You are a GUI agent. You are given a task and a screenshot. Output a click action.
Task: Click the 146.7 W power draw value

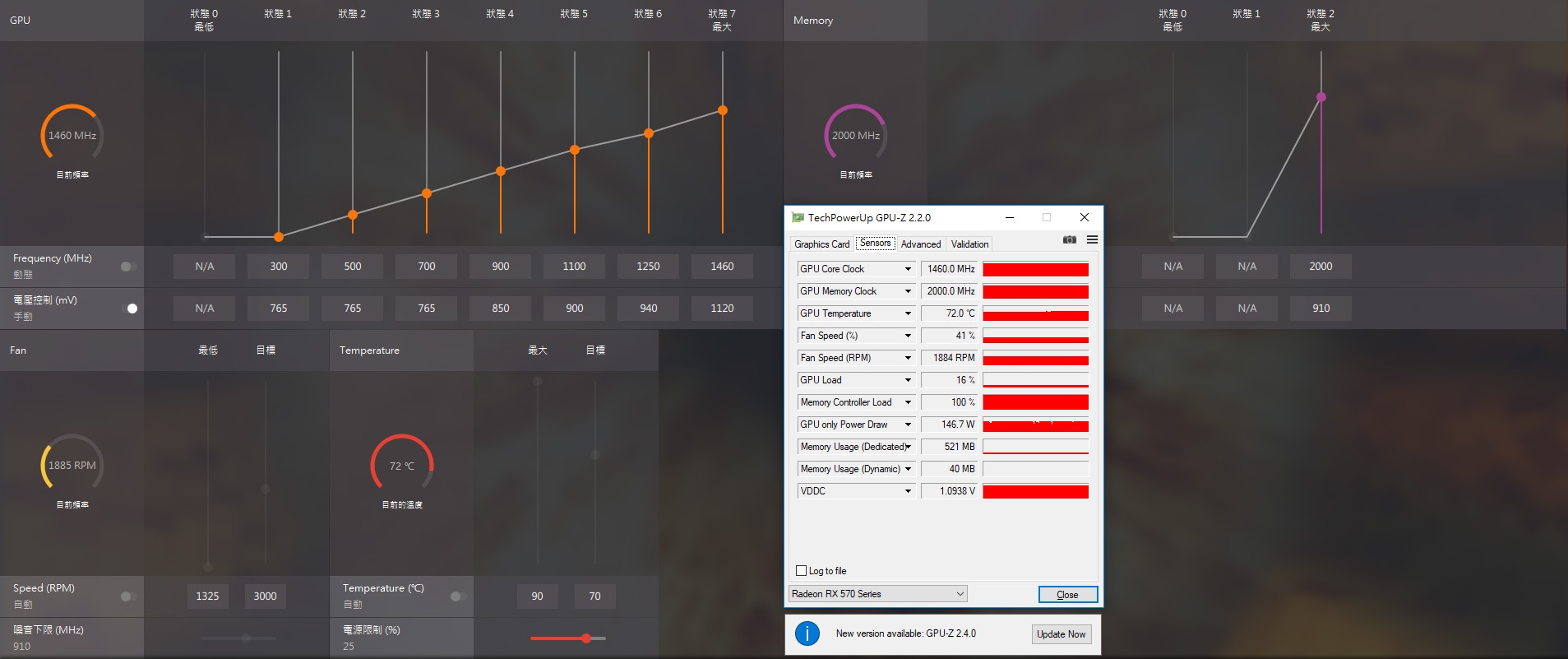point(950,425)
